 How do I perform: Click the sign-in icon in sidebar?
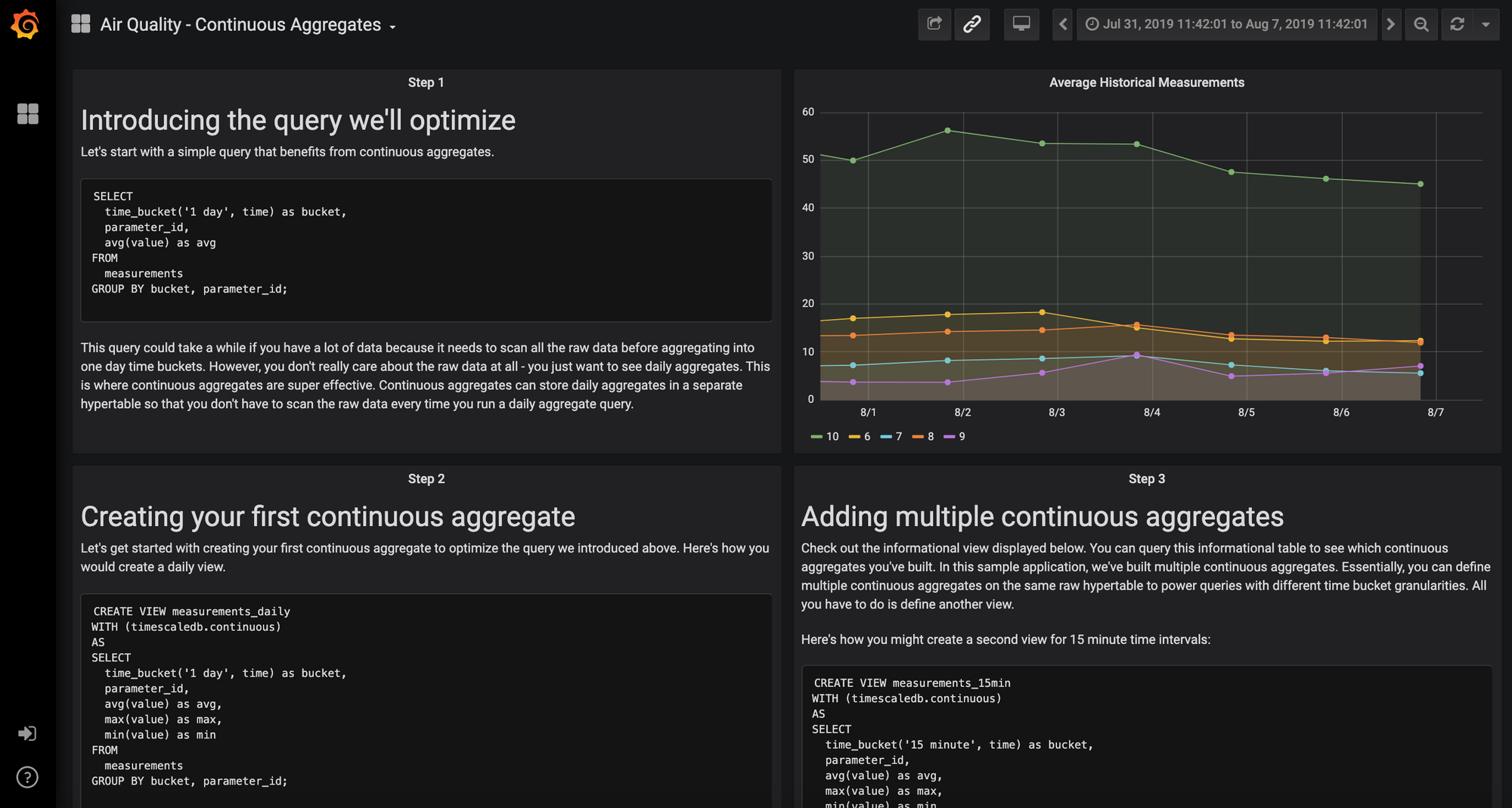[x=27, y=733]
